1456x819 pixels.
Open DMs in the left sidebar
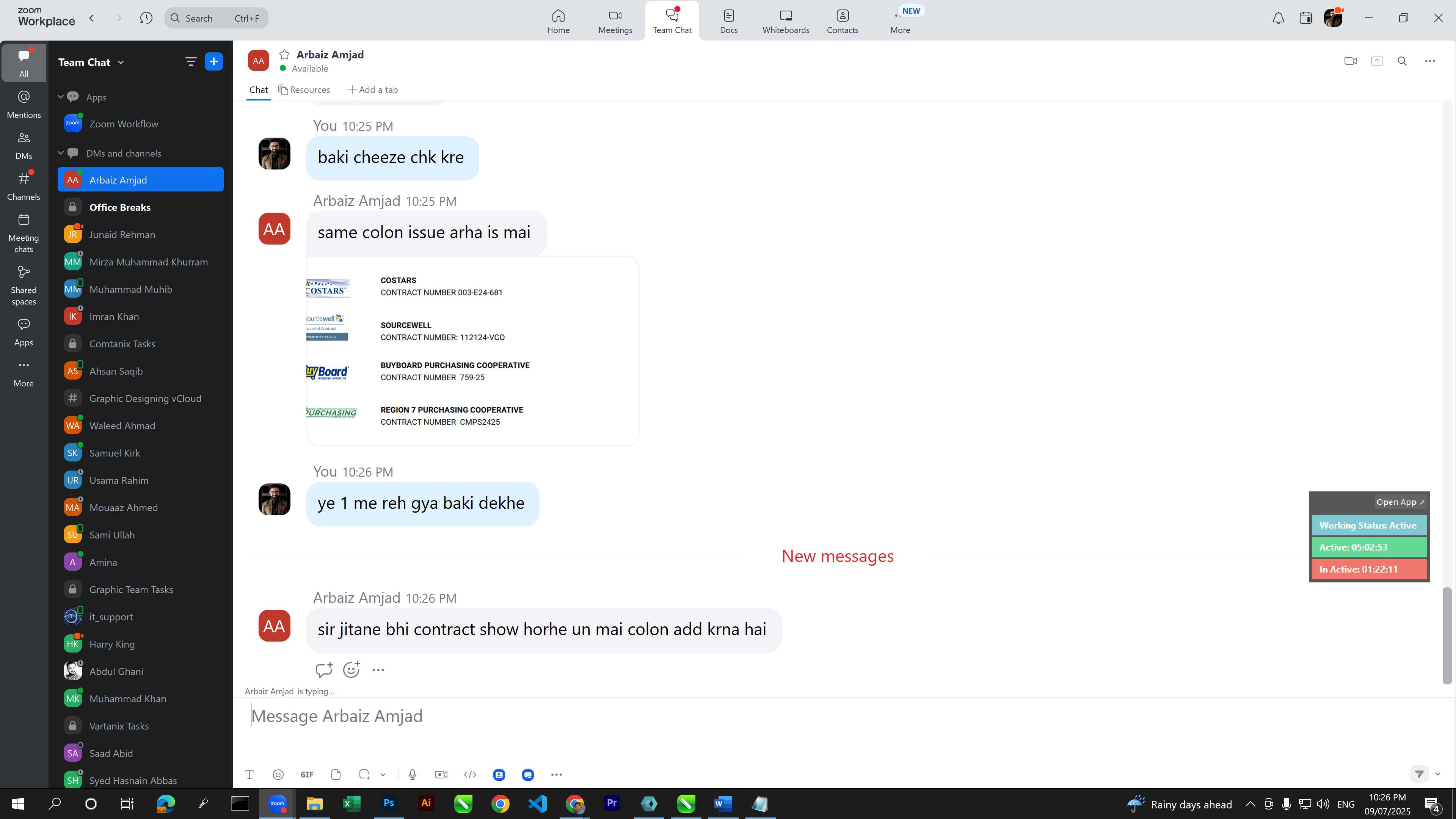click(x=24, y=146)
